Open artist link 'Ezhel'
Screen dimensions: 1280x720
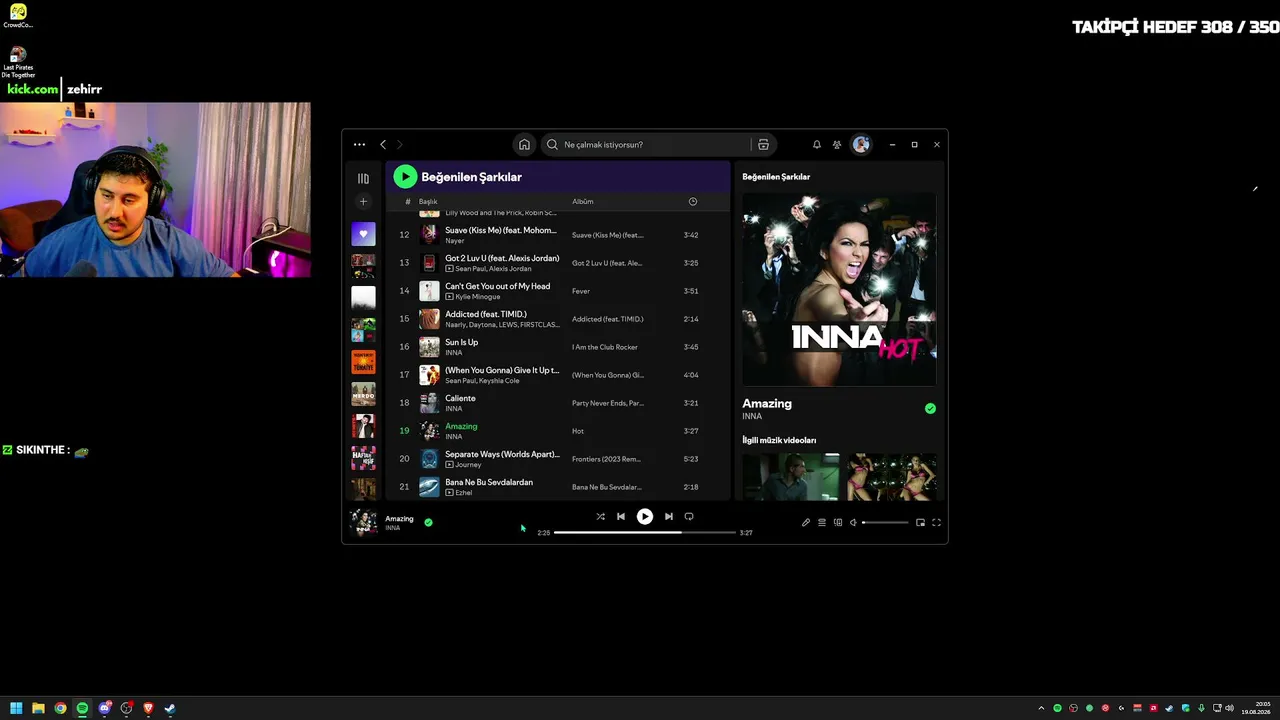coord(464,493)
